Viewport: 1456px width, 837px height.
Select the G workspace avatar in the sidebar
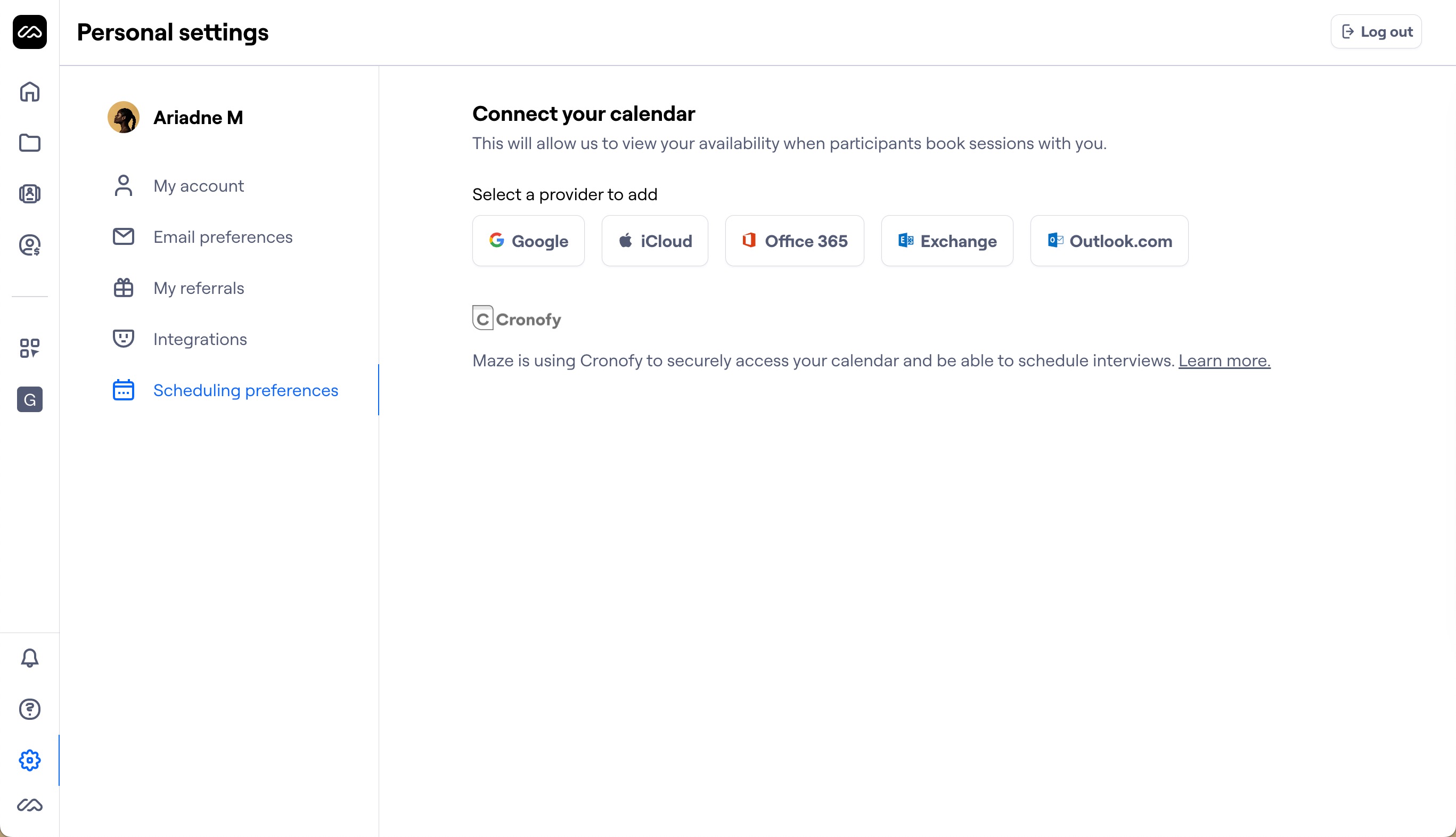click(x=29, y=399)
